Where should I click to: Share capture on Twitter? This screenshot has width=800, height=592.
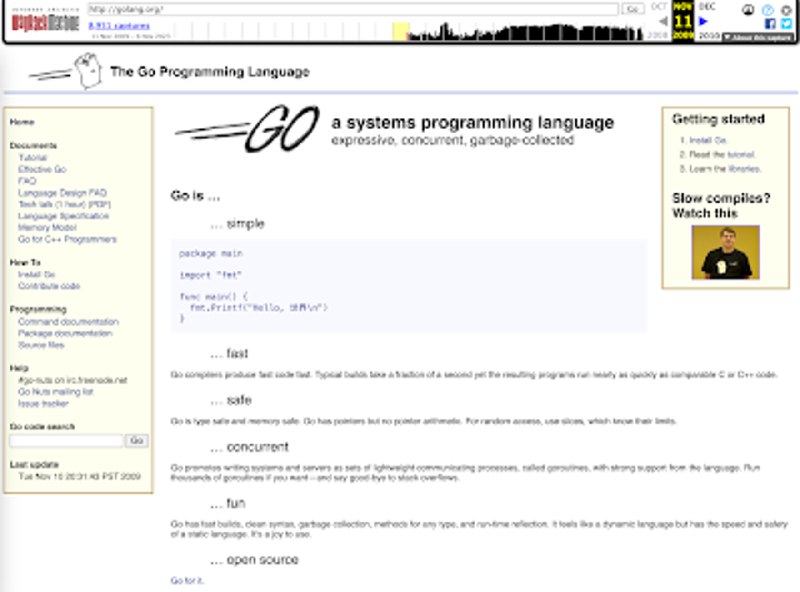785,23
